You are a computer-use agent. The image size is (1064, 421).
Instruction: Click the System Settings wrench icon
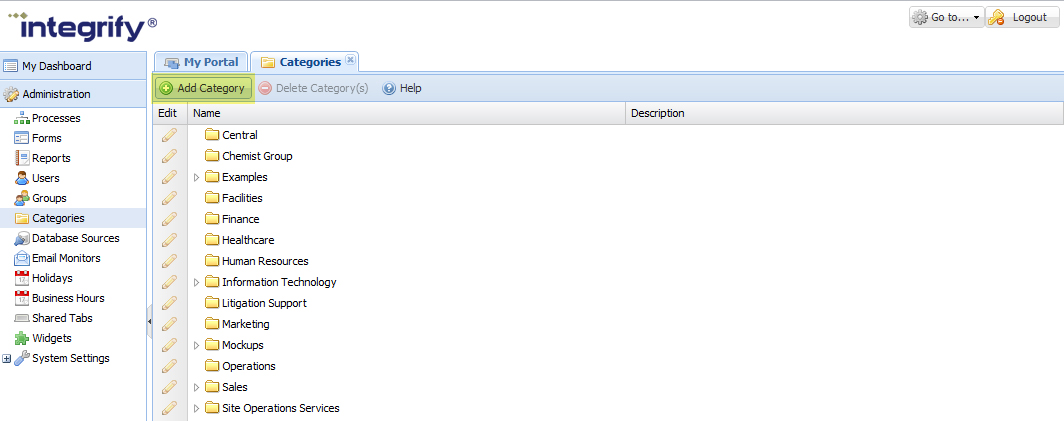[22, 358]
